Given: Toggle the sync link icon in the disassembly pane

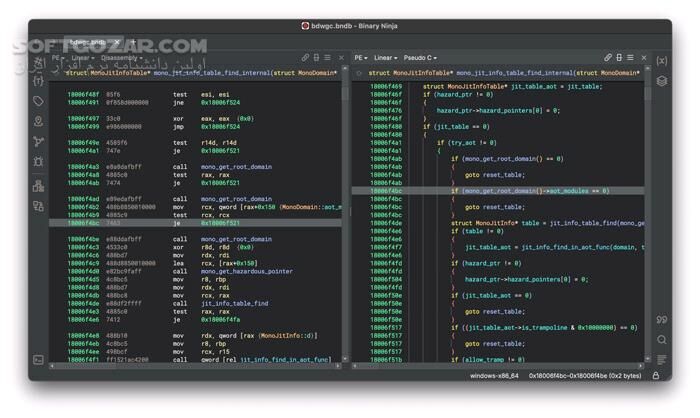Looking at the screenshot, I should (x=304, y=58).
